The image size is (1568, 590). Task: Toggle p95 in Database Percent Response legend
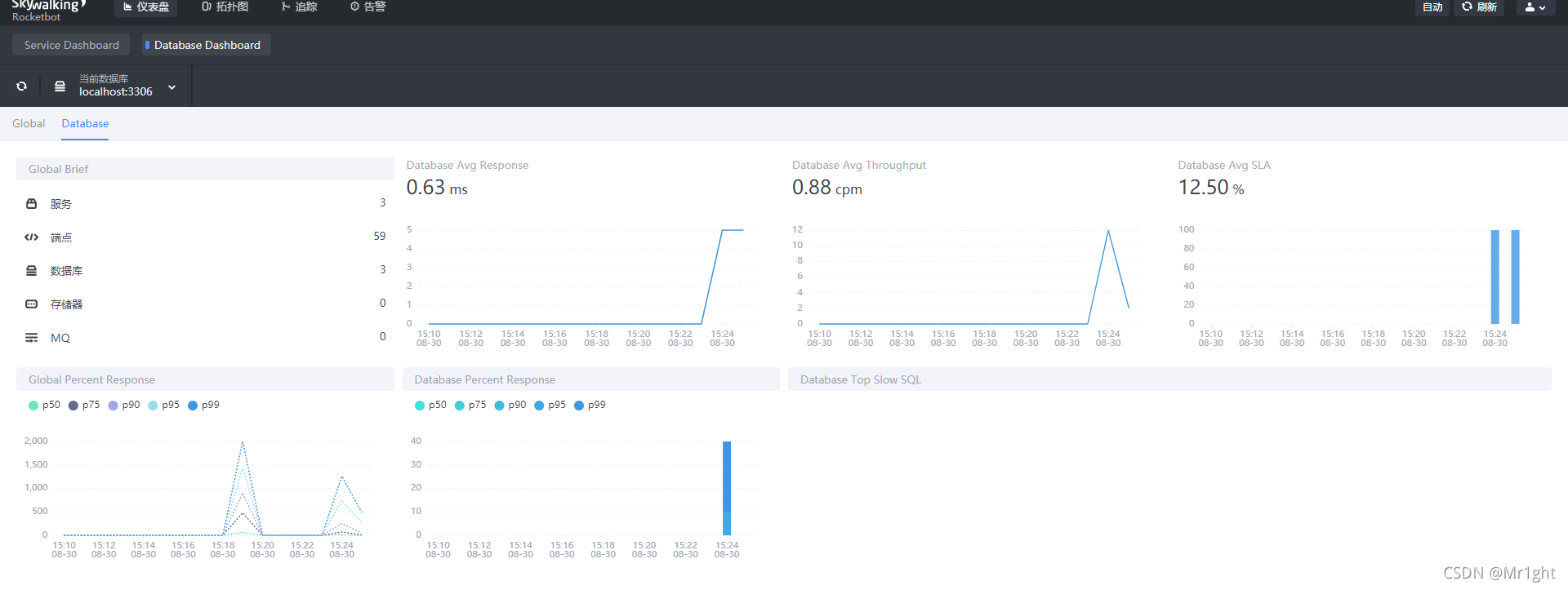click(x=550, y=405)
